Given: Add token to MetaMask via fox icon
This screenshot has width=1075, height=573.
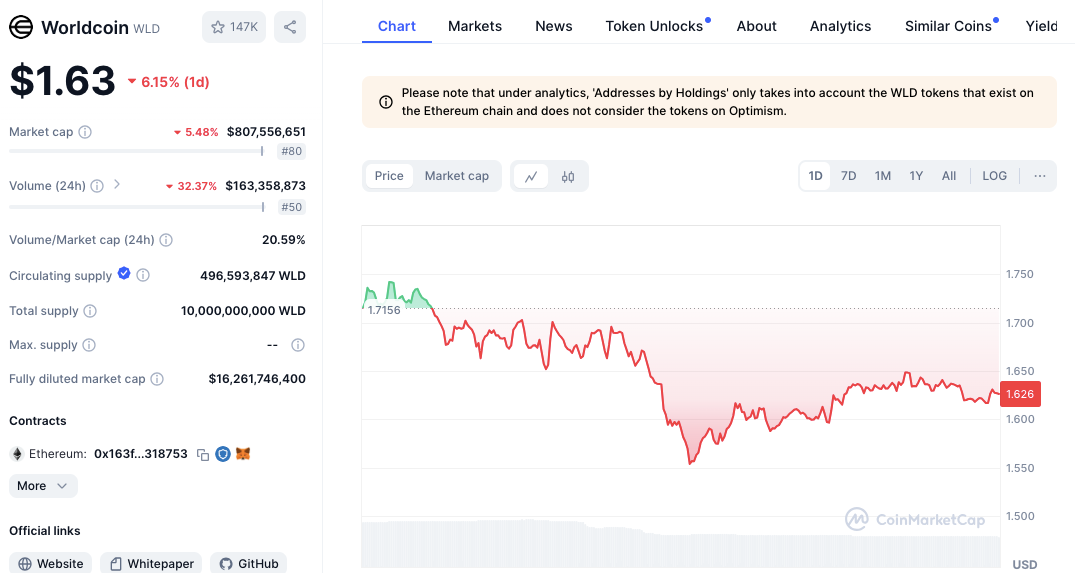Looking at the screenshot, I should (243, 454).
